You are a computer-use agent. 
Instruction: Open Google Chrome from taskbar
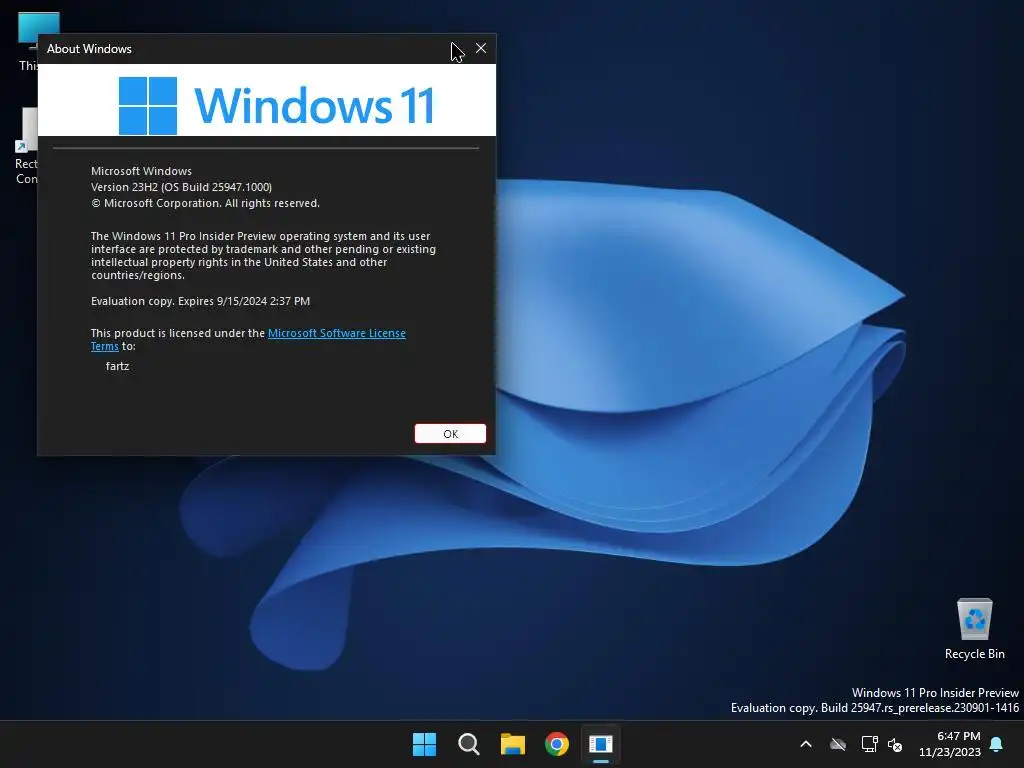556,744
